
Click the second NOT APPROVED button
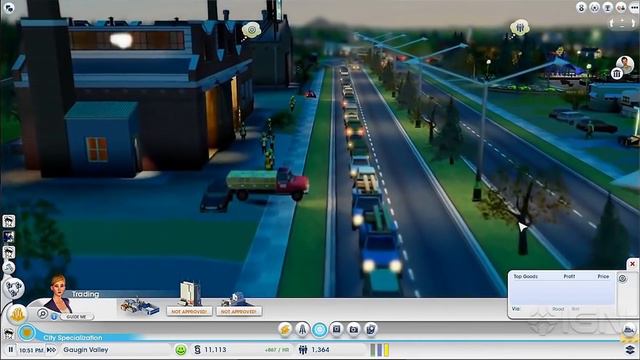(239, 311)
